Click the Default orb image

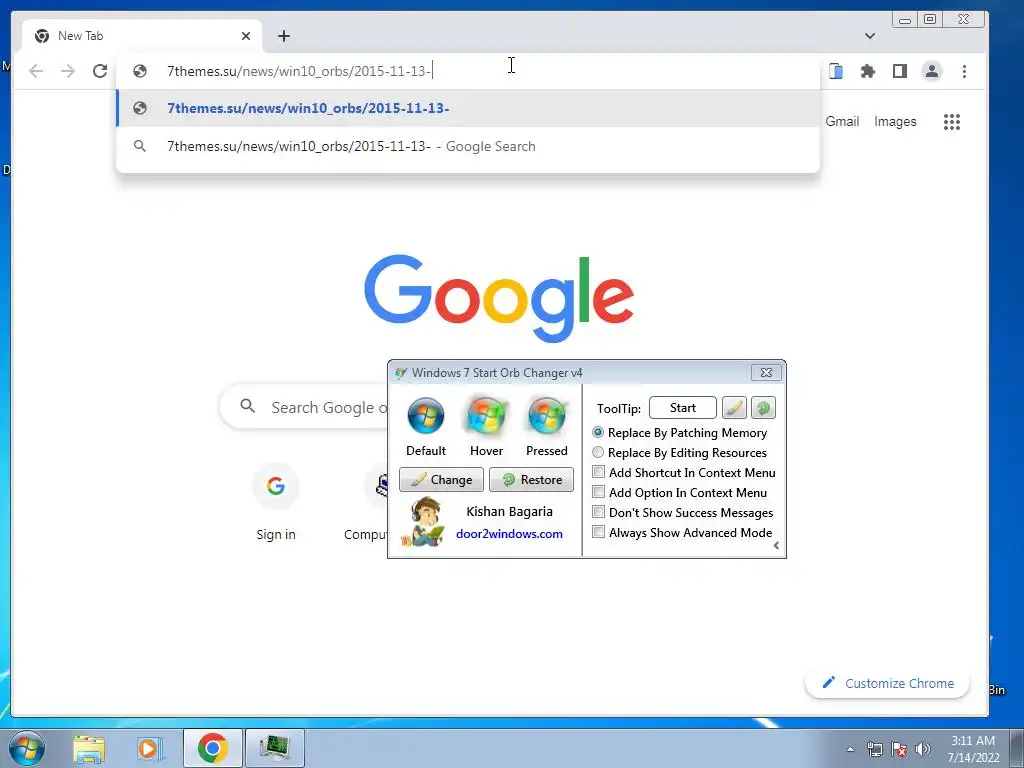pos(426,416)
